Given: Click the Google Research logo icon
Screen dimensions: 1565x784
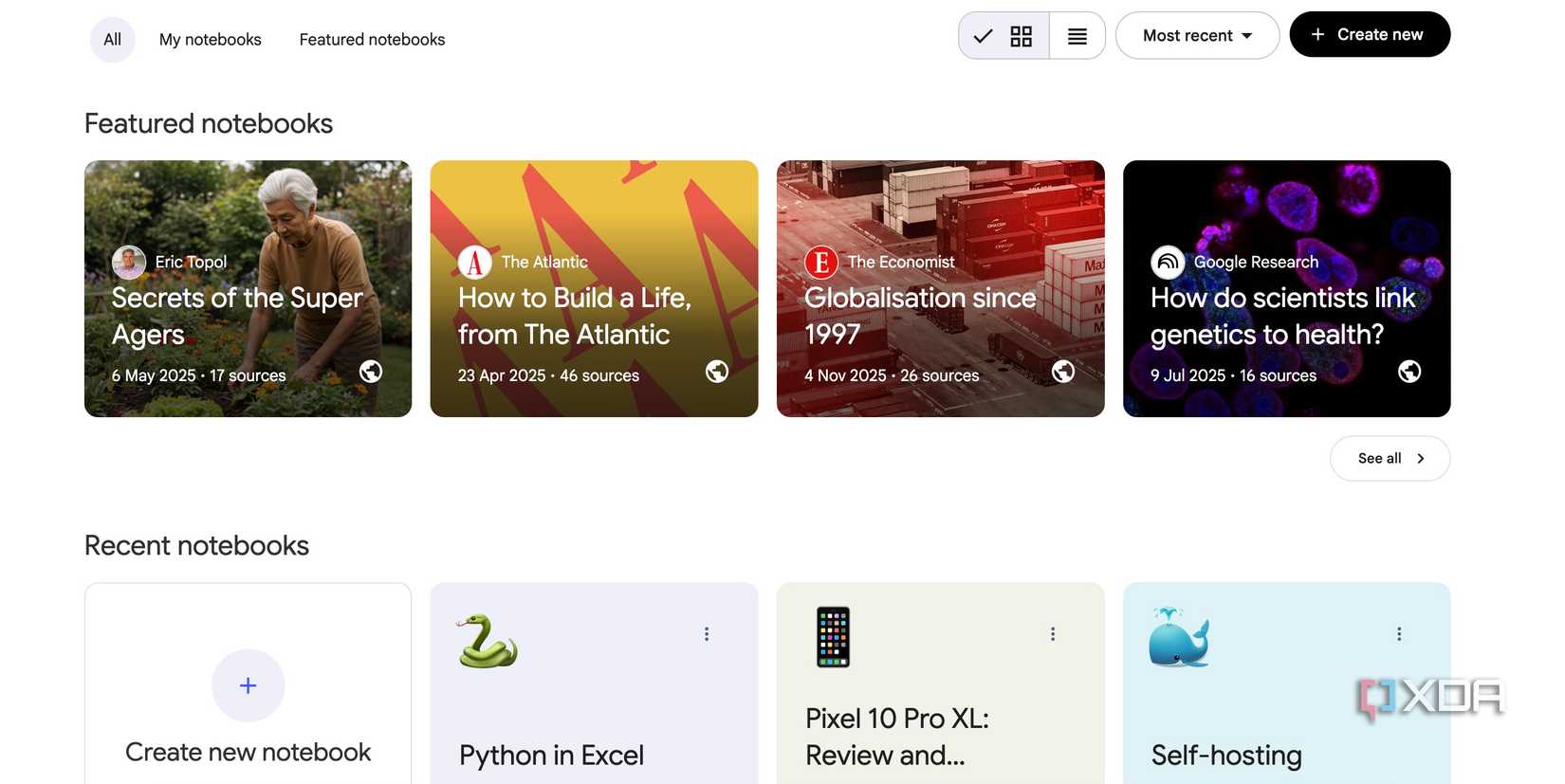Looking at the screenshot, I should (1168, 262).
